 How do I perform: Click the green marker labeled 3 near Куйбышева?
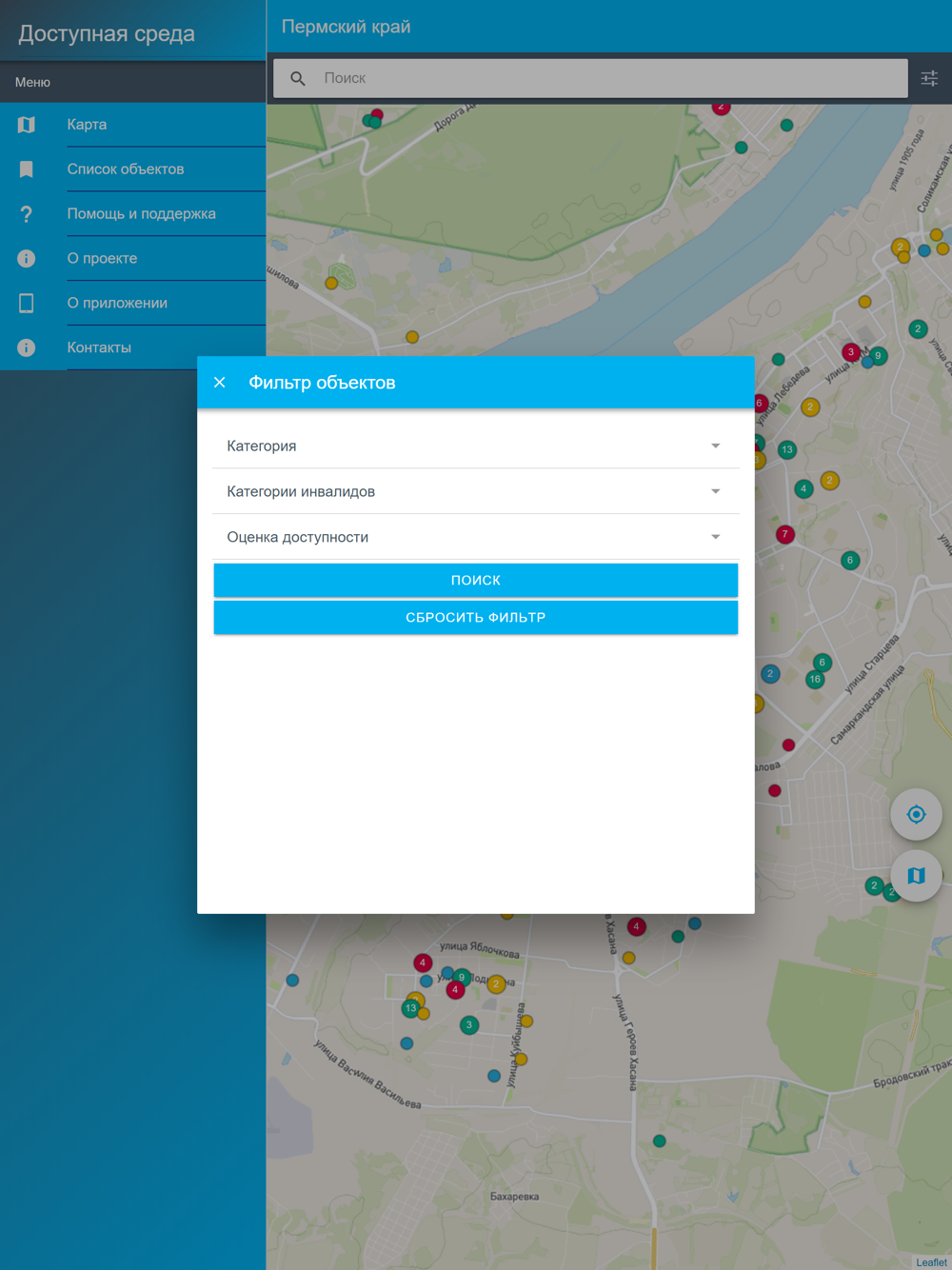click(x=468, y=1025)
